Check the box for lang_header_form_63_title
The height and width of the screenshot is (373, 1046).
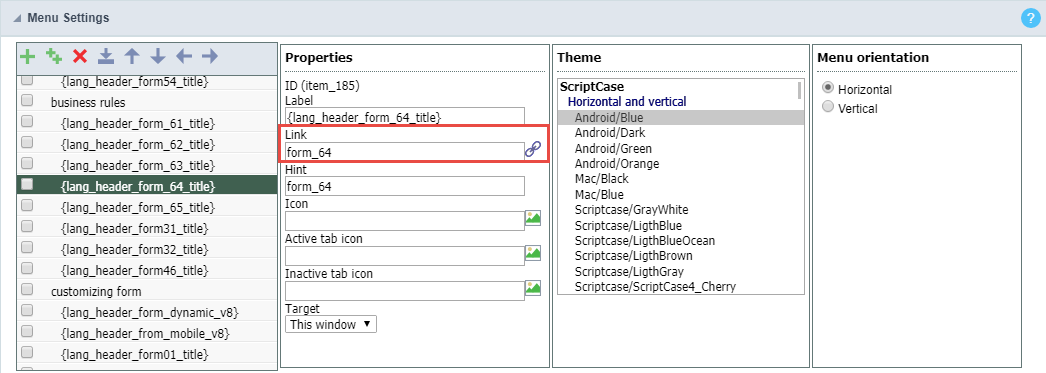pyautogui.click(x=27, y=163)
